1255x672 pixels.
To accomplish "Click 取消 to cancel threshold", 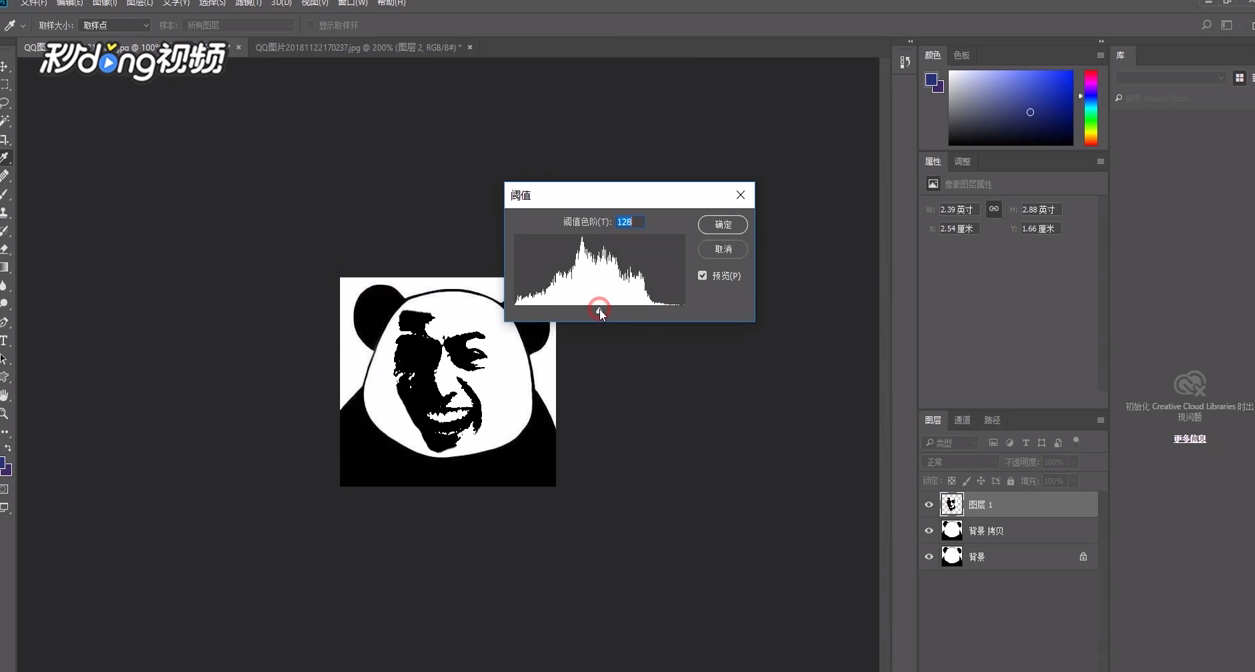I will coord(723,249).
